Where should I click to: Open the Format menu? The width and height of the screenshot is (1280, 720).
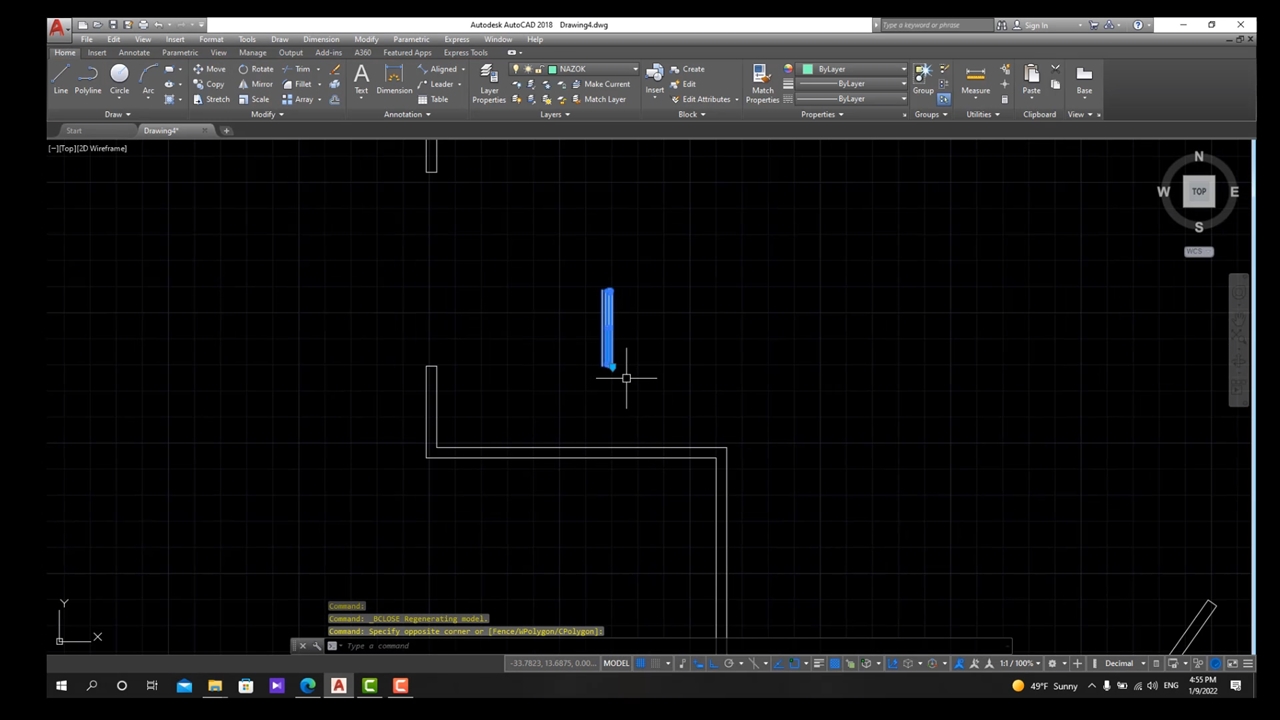point(211,39)
